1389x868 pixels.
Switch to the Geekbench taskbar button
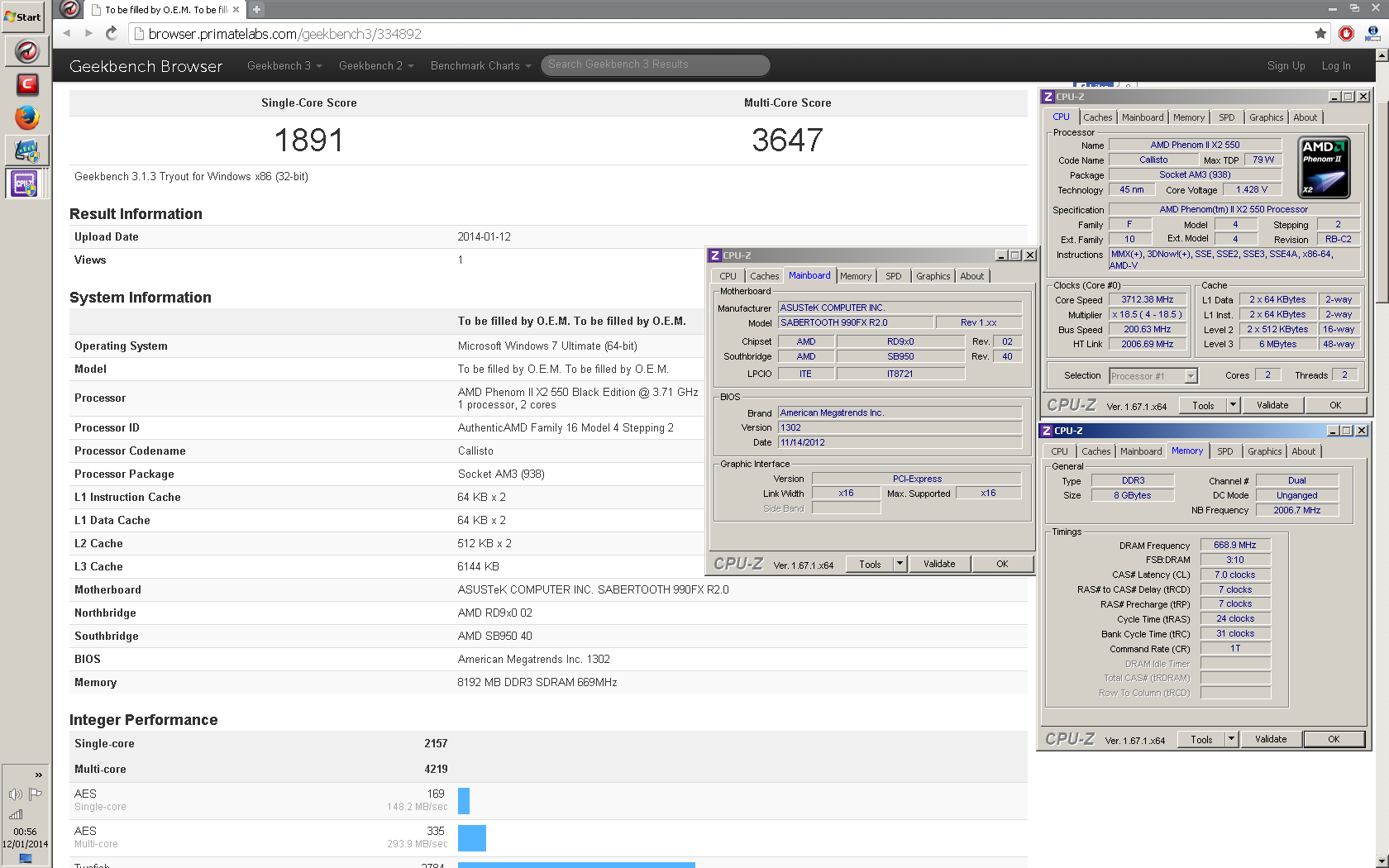click(x=26, y=150)
